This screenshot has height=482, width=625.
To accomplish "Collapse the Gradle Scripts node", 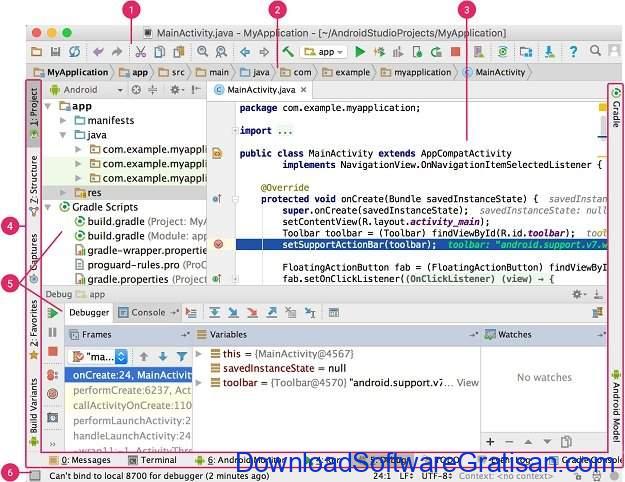I will [x=48, y=207].
